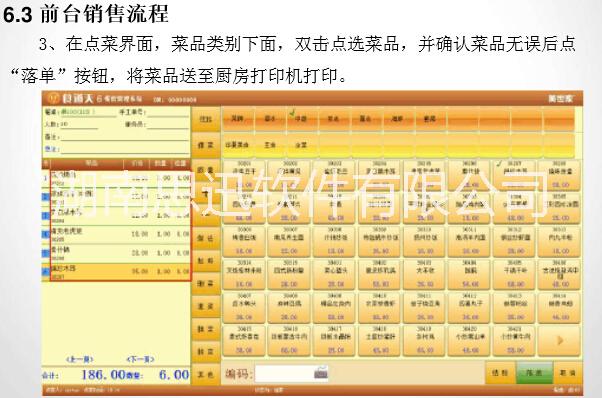
Task: Click the 配料 side button
Action: 206,261
